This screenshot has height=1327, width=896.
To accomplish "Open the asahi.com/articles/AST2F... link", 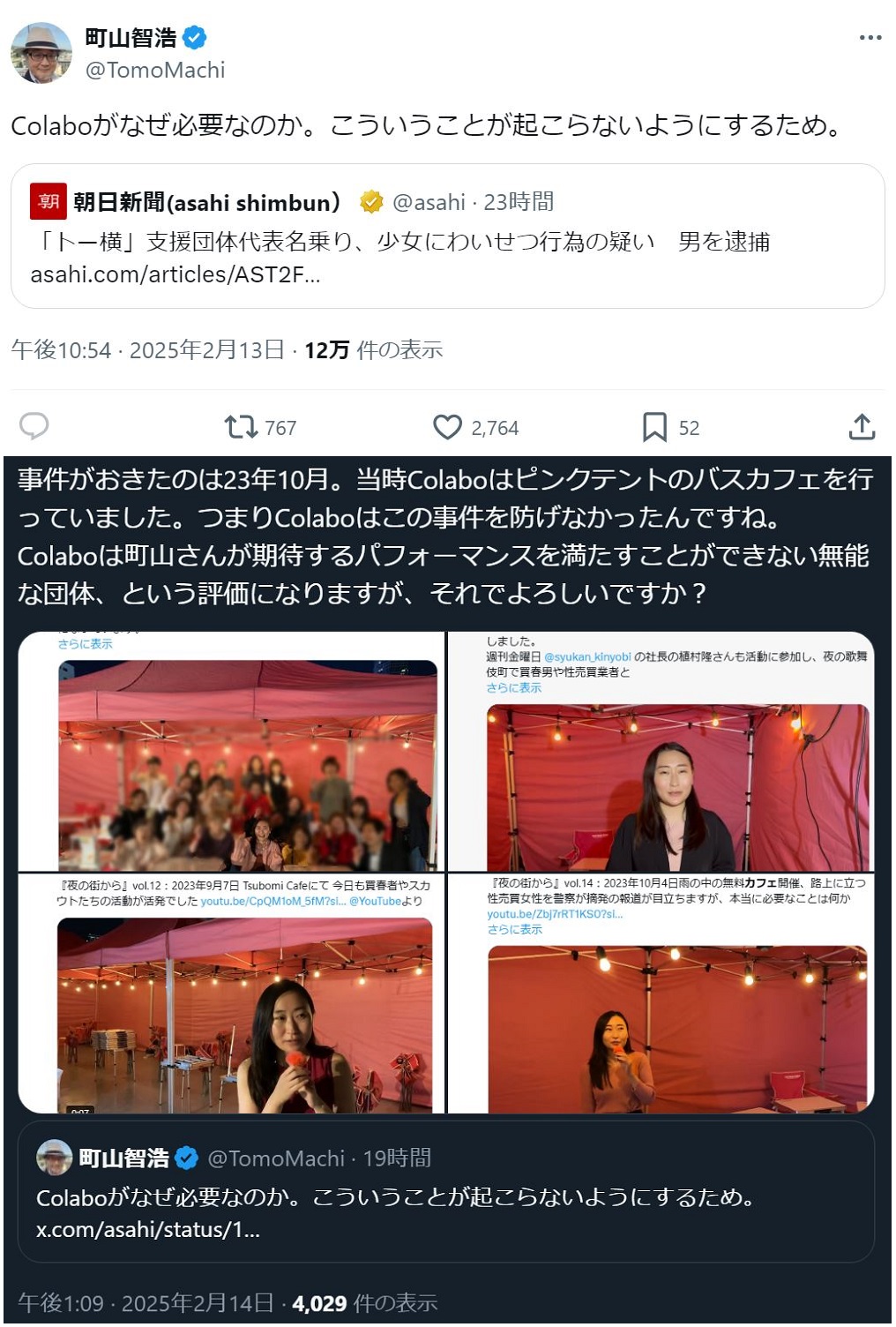I will tap(175, 274).
